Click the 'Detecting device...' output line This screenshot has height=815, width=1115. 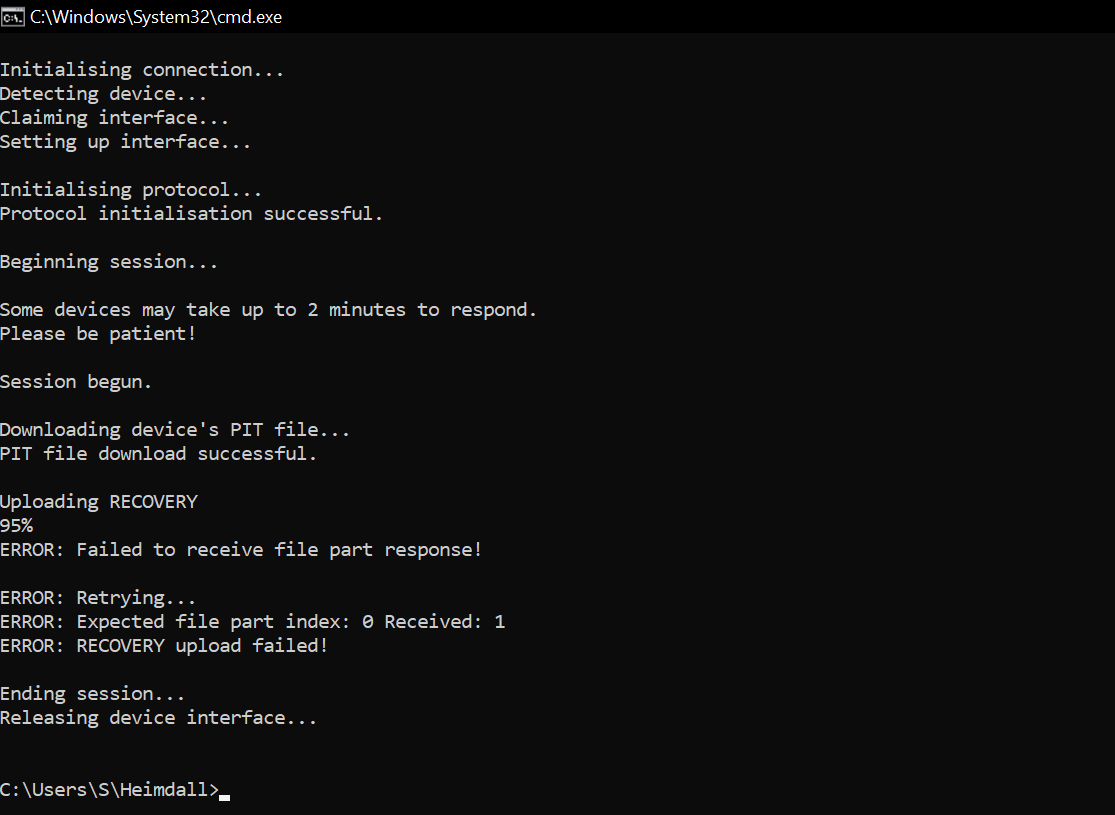pyautogui.click(x=103, y=94)
